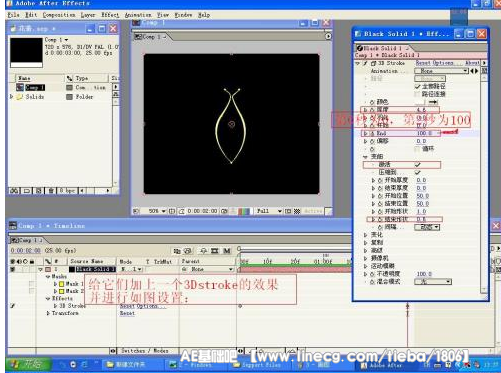Click the Comp window options arrow icon
The image size is (501, 373).
pos(328,36)
